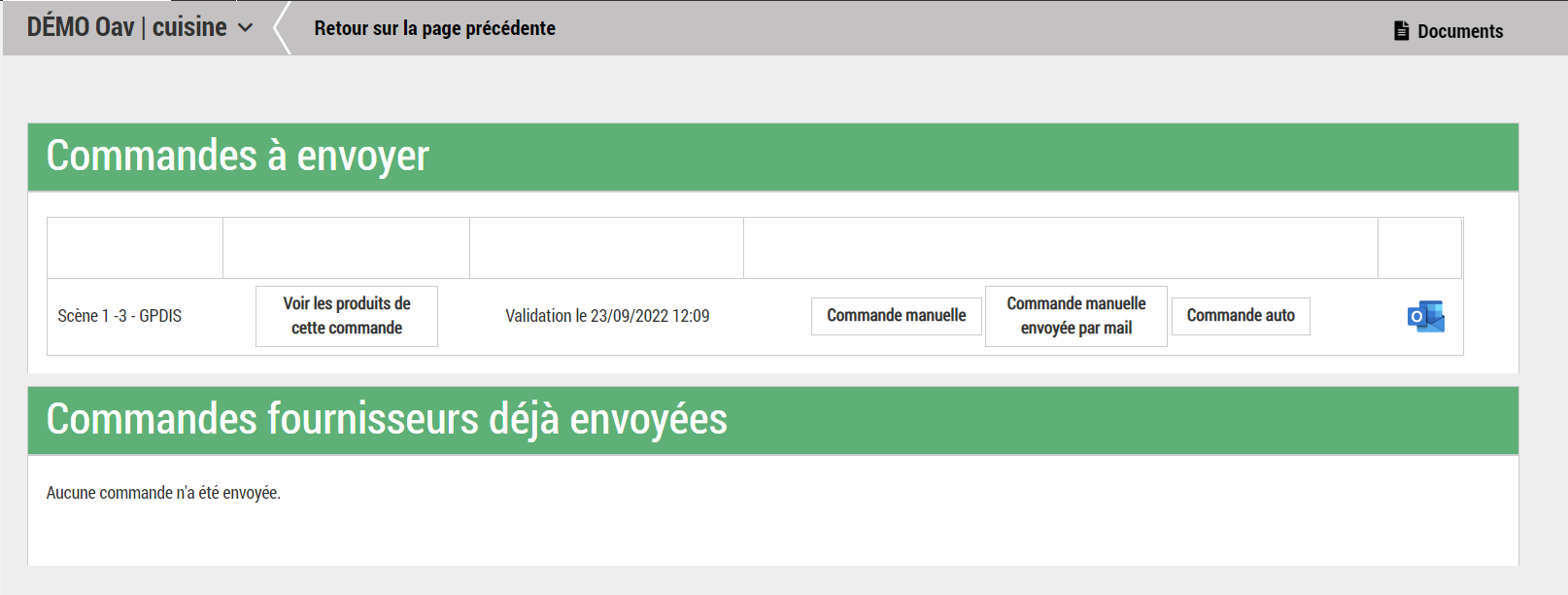Click the back arrow chevron in header
The image size is (1568, 595).
(282, 28)
